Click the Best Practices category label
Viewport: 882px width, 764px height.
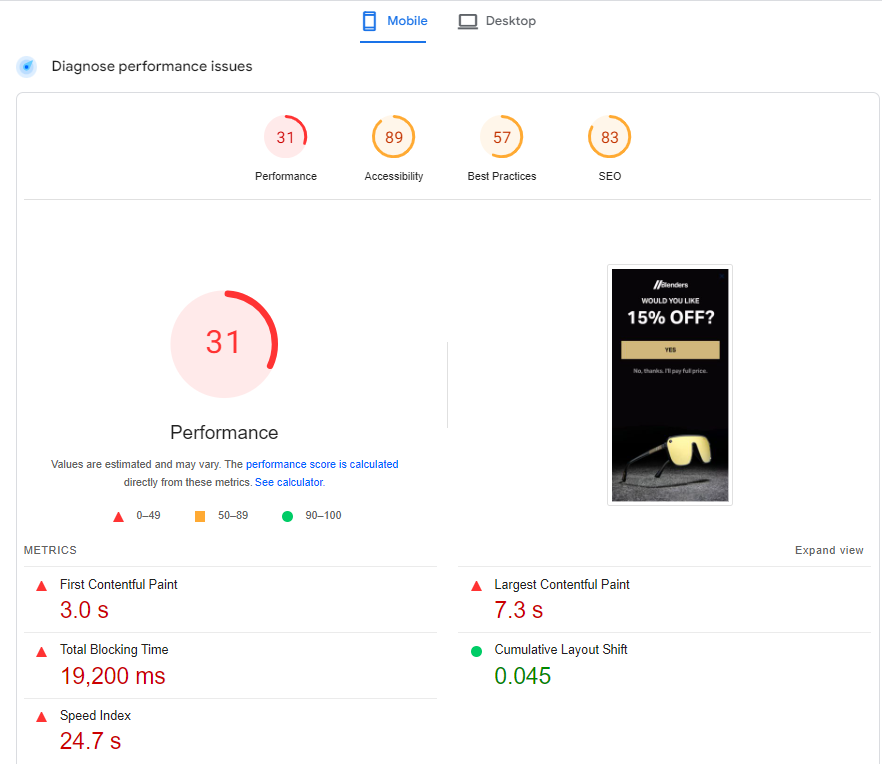(502, 176)
